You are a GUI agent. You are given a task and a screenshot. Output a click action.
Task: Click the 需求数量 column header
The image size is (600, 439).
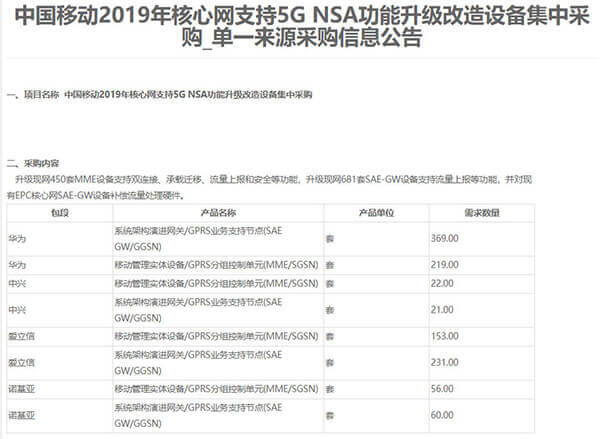[x=482, y=213]
